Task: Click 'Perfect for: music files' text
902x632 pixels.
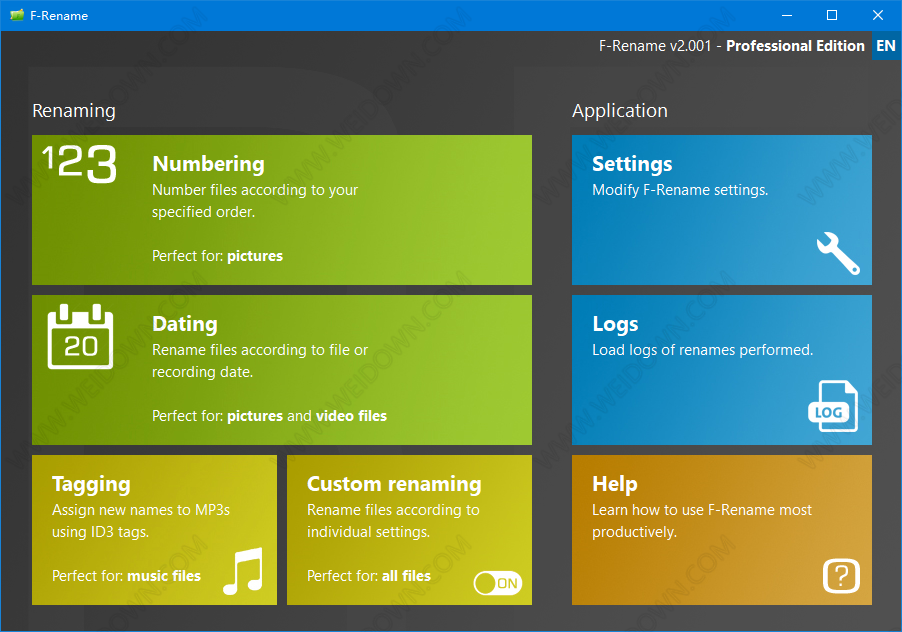Action: click(x=127, y=576)
